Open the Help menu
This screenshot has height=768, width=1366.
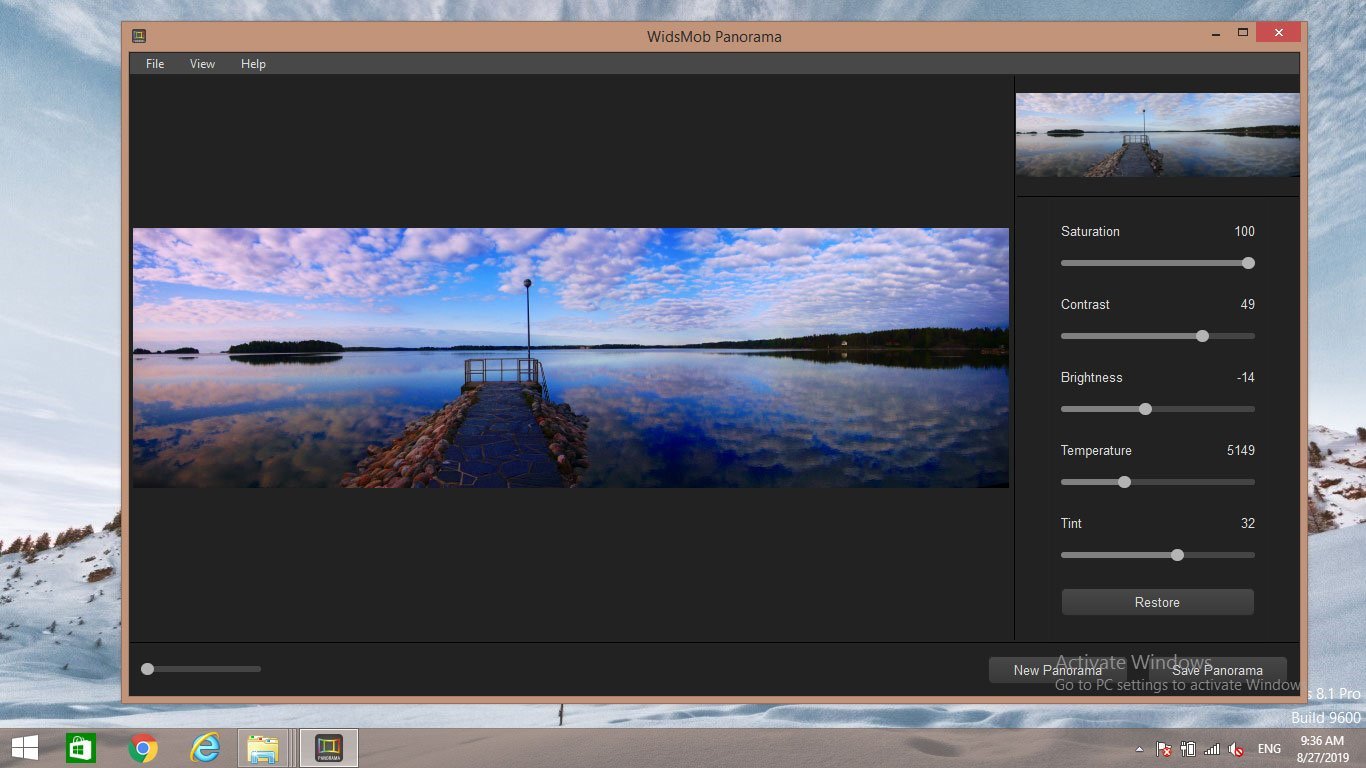coord(253,64)
